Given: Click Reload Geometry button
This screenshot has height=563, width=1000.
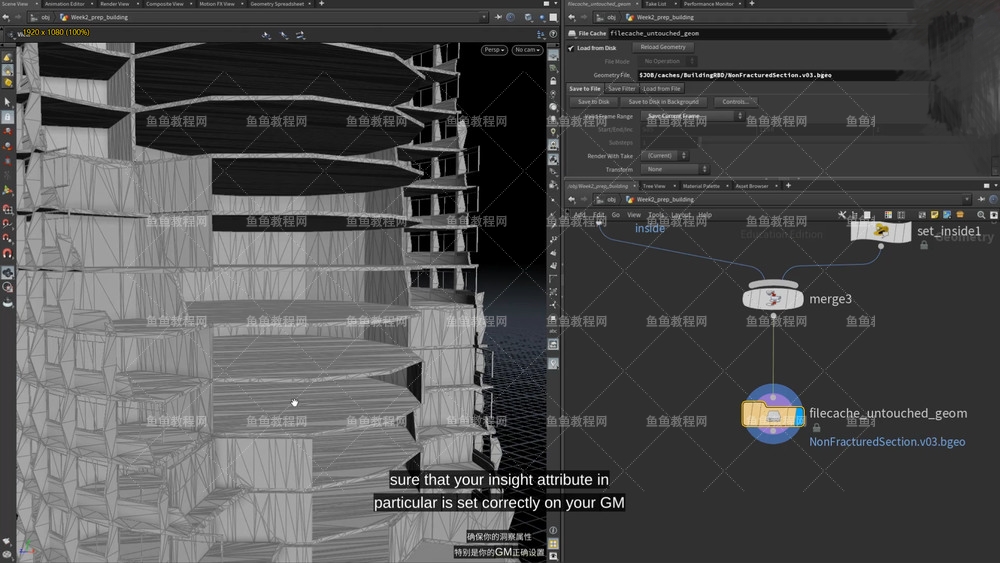Looking at the screenshot, I should [663, 47].
